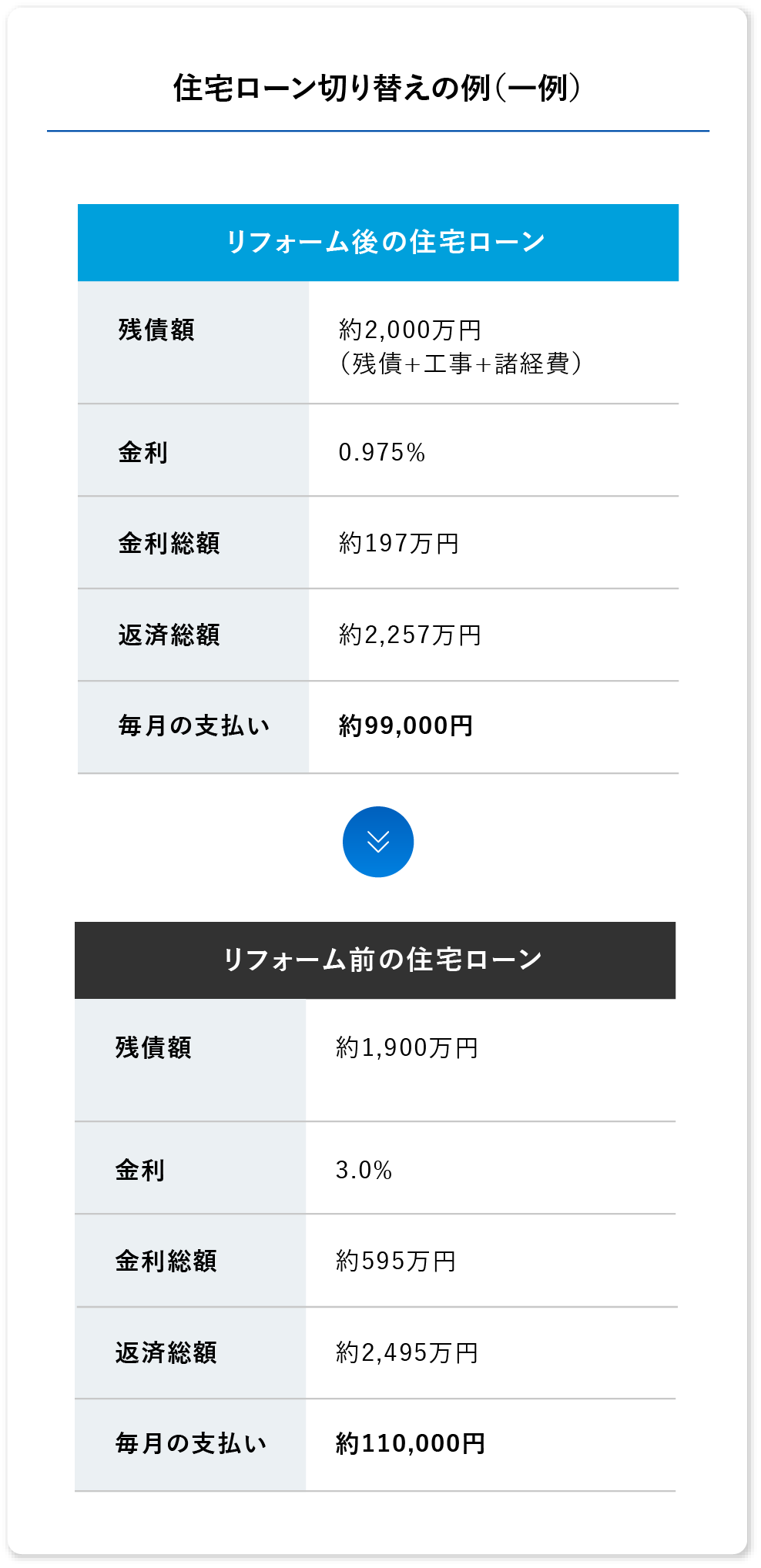Click 返済総額 label in the before-reform table

pos(166,1352)
